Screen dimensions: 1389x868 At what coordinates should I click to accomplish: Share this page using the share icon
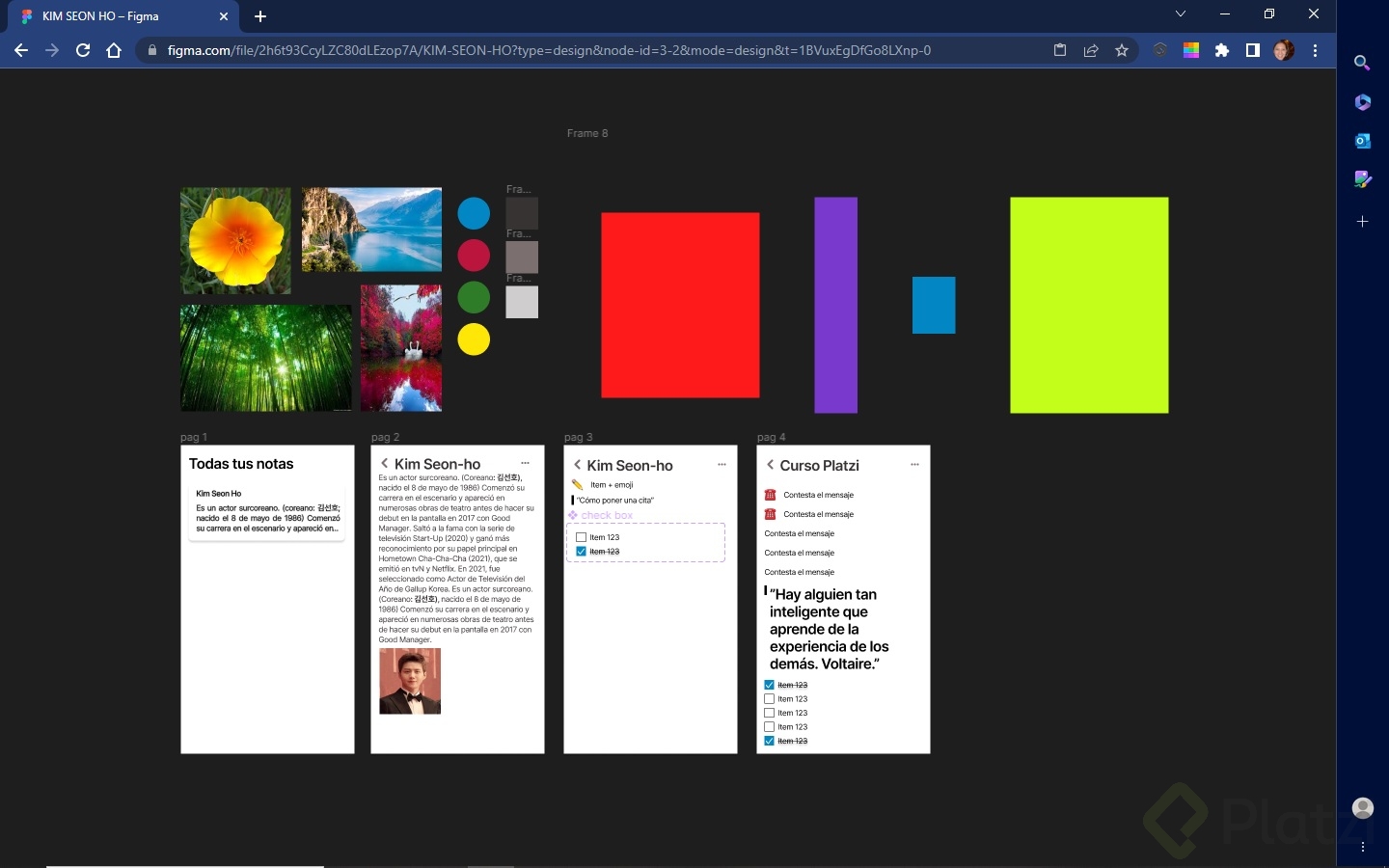1091,50
